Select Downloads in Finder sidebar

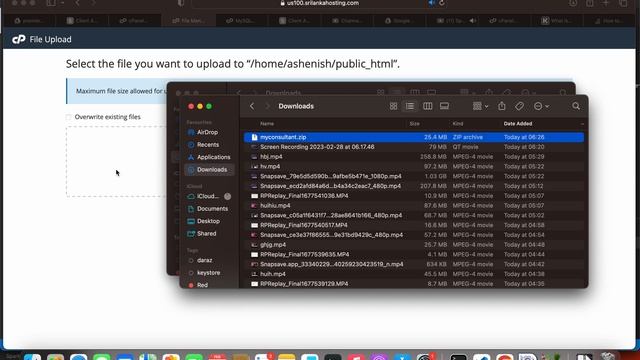click(209, 169)
